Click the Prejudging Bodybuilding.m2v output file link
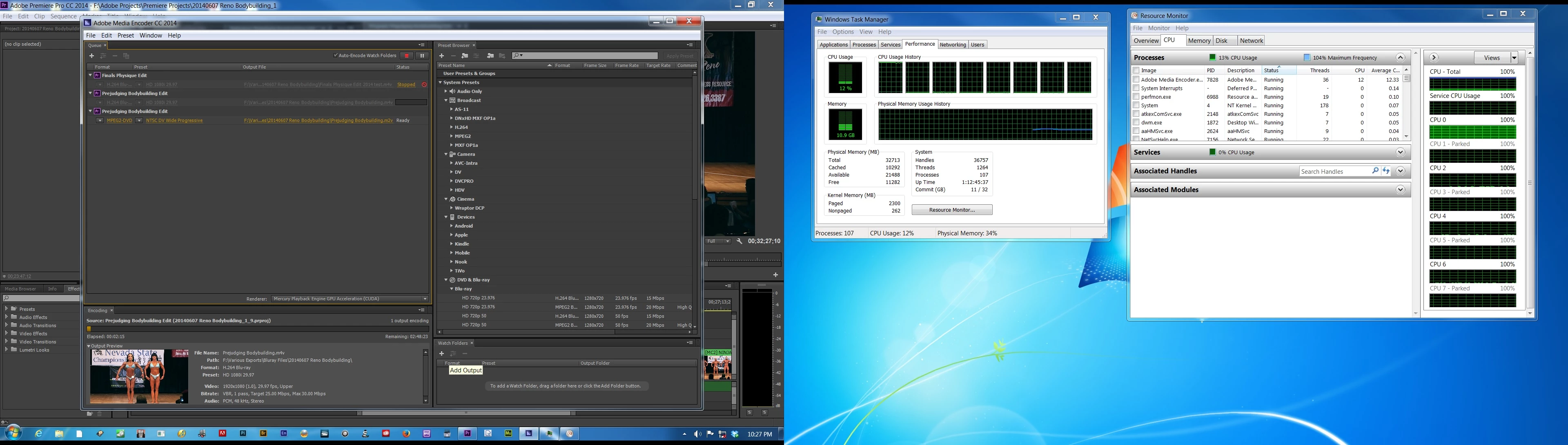The height and width of the screenshot is (445, 1568). click(318, 120)
